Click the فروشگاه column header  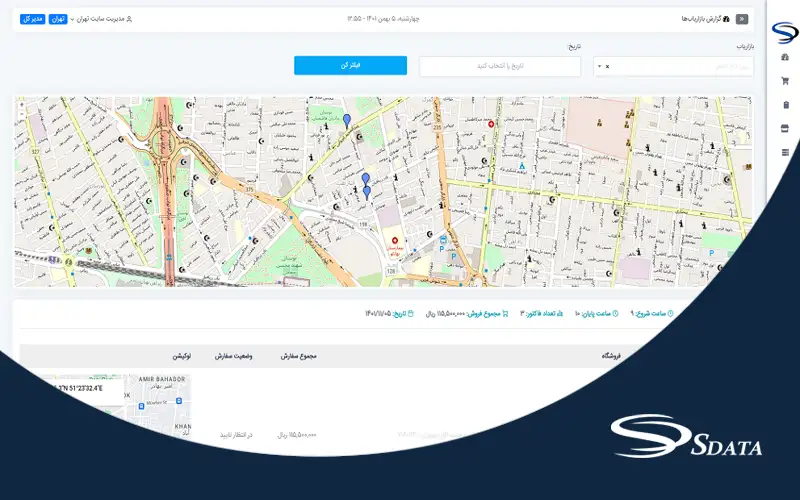[611, 356]
